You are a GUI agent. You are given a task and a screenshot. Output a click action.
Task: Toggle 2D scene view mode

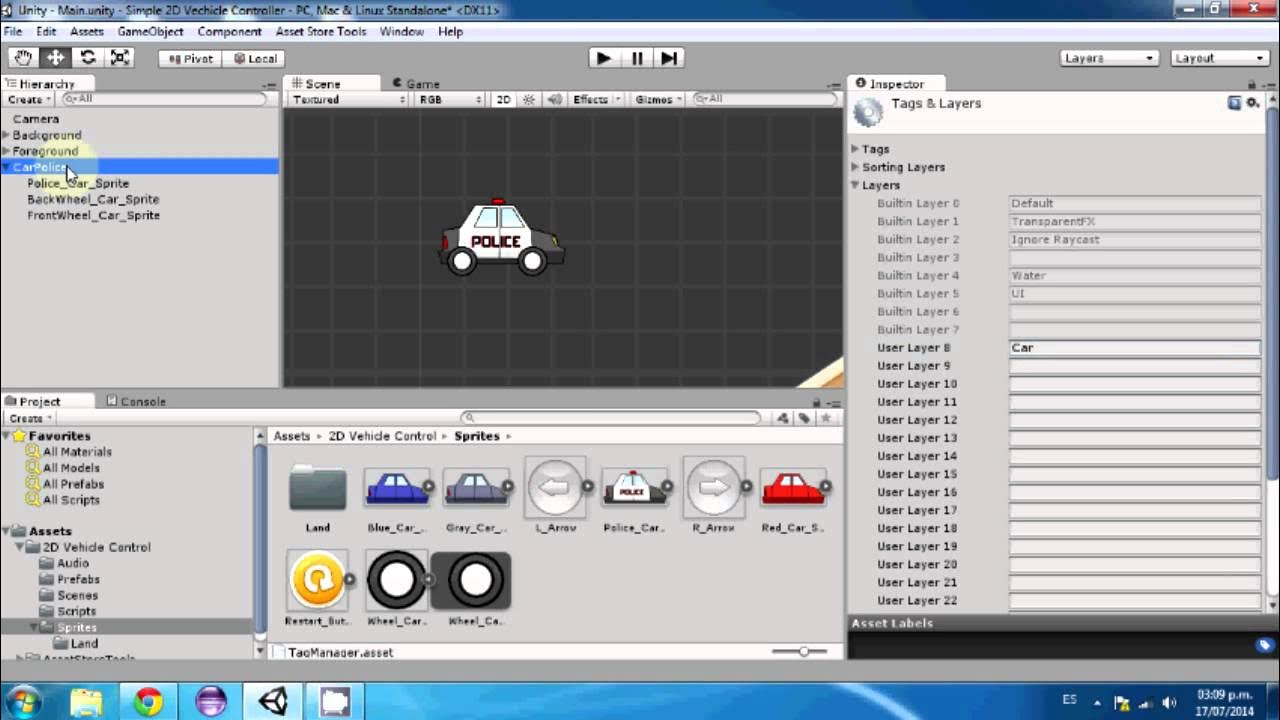pyautogui.click(x=504, y=99)
